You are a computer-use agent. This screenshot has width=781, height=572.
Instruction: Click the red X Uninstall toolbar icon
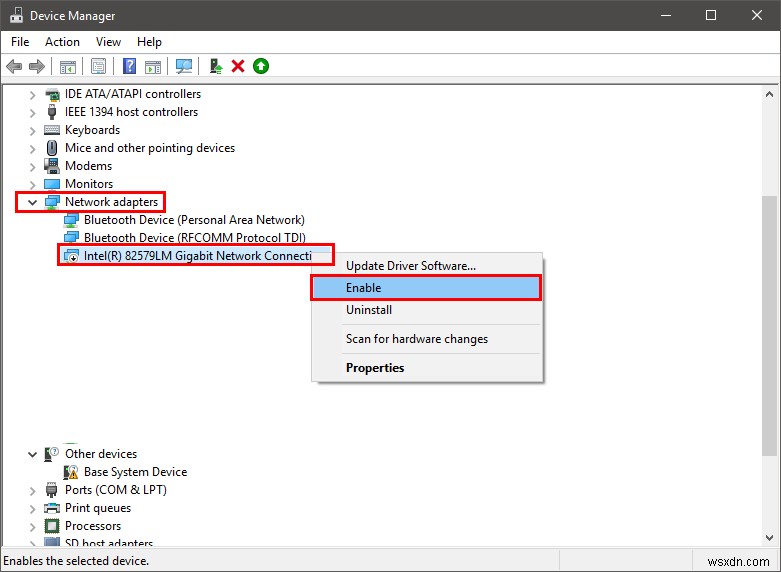coord(238,66)
